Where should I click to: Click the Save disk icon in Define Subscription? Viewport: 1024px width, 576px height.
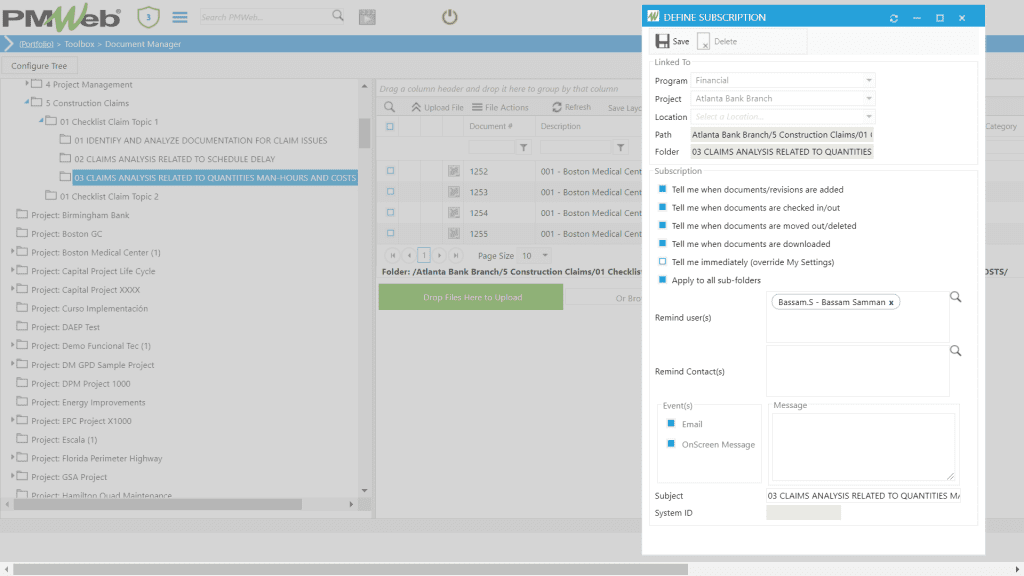(662, 40)
